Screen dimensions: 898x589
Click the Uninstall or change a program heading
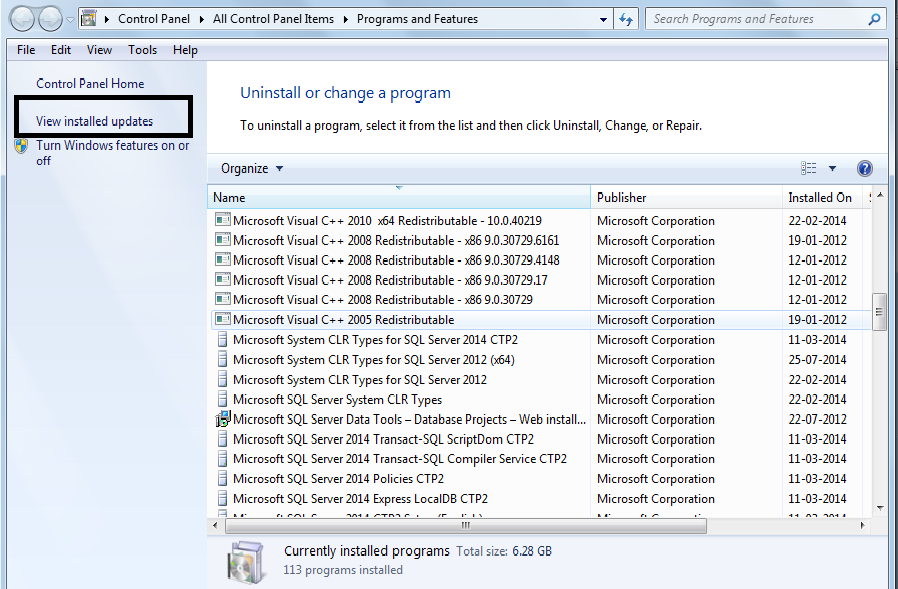click(345, 93)
